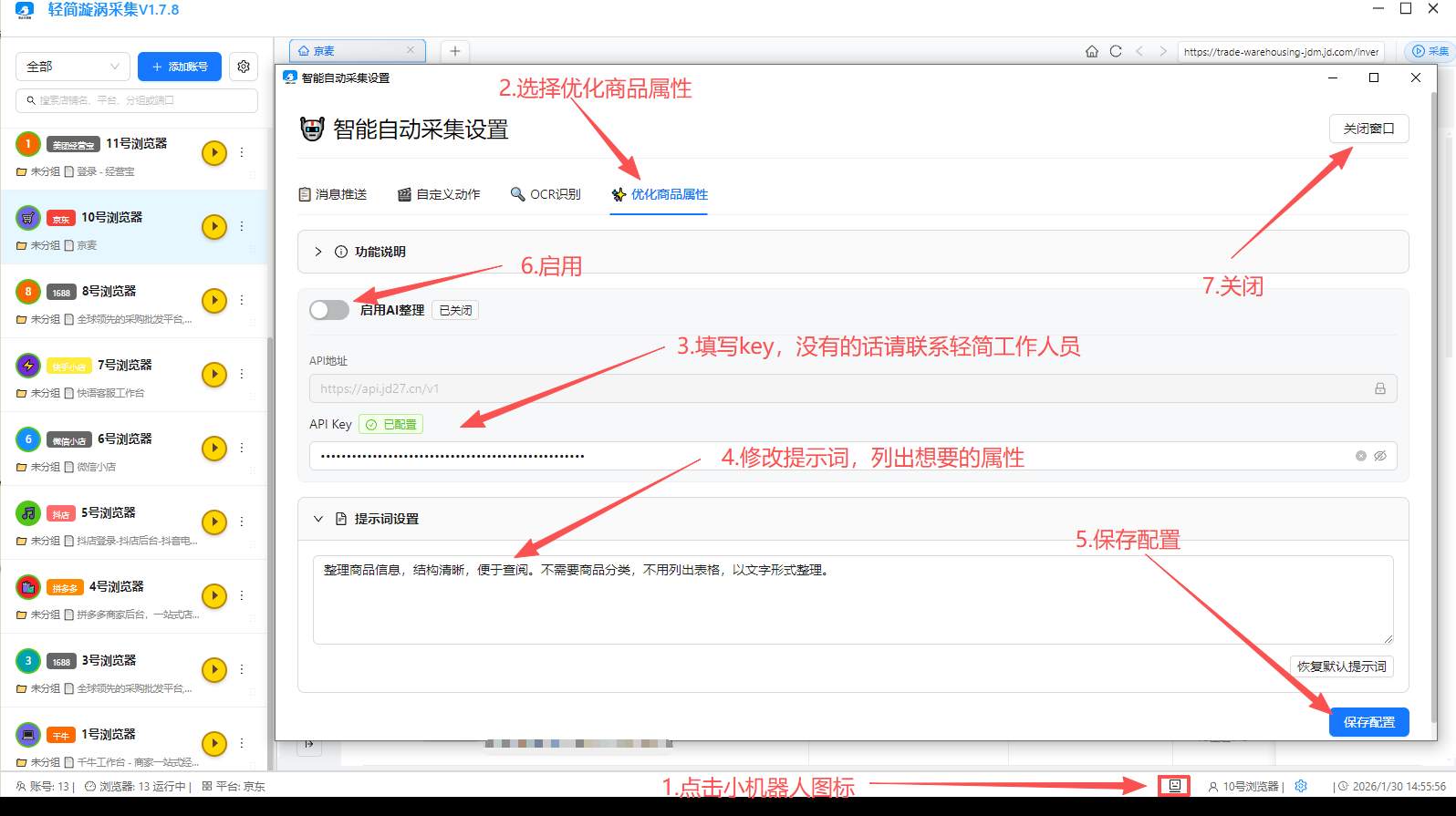Expand the 功能说明 section
Image resolution: width=1456 pixels, height=816 pixels.
pyautogui.click(x=318, y=252)
